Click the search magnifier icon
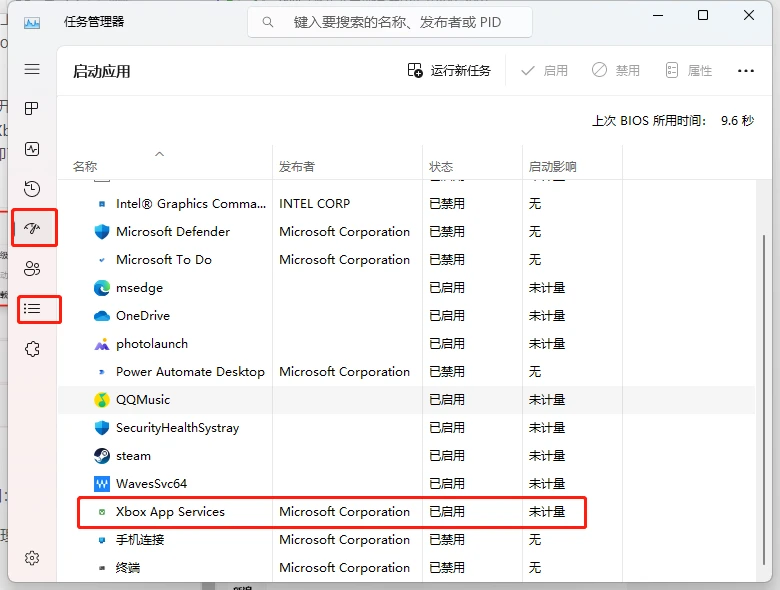The width and height of the screenshot is (780, 590). (268, 22)
